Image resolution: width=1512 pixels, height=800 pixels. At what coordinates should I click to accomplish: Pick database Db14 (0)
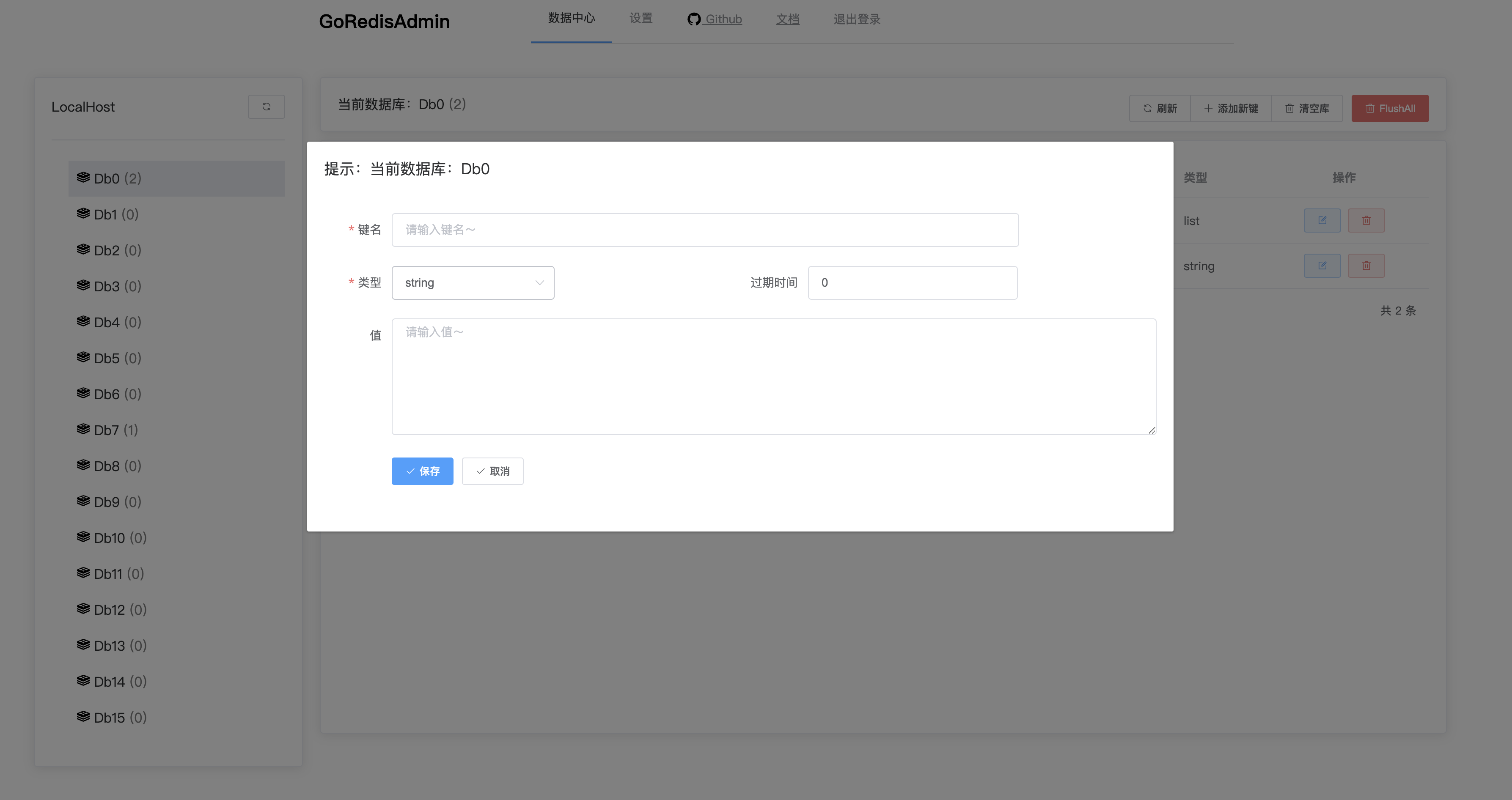(177, 681)
